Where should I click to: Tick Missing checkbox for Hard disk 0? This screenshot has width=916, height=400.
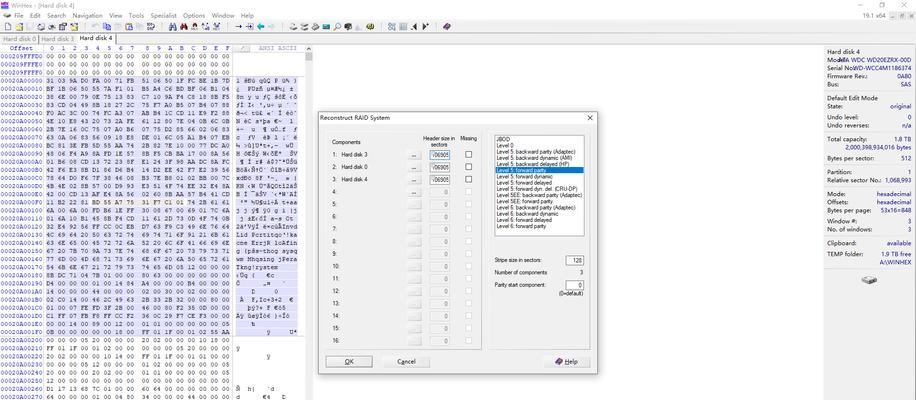point(469,167)
